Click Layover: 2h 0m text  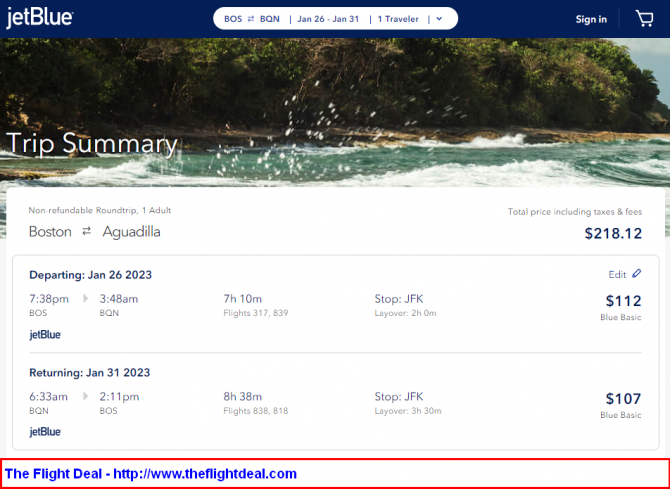tap(406, 313)
